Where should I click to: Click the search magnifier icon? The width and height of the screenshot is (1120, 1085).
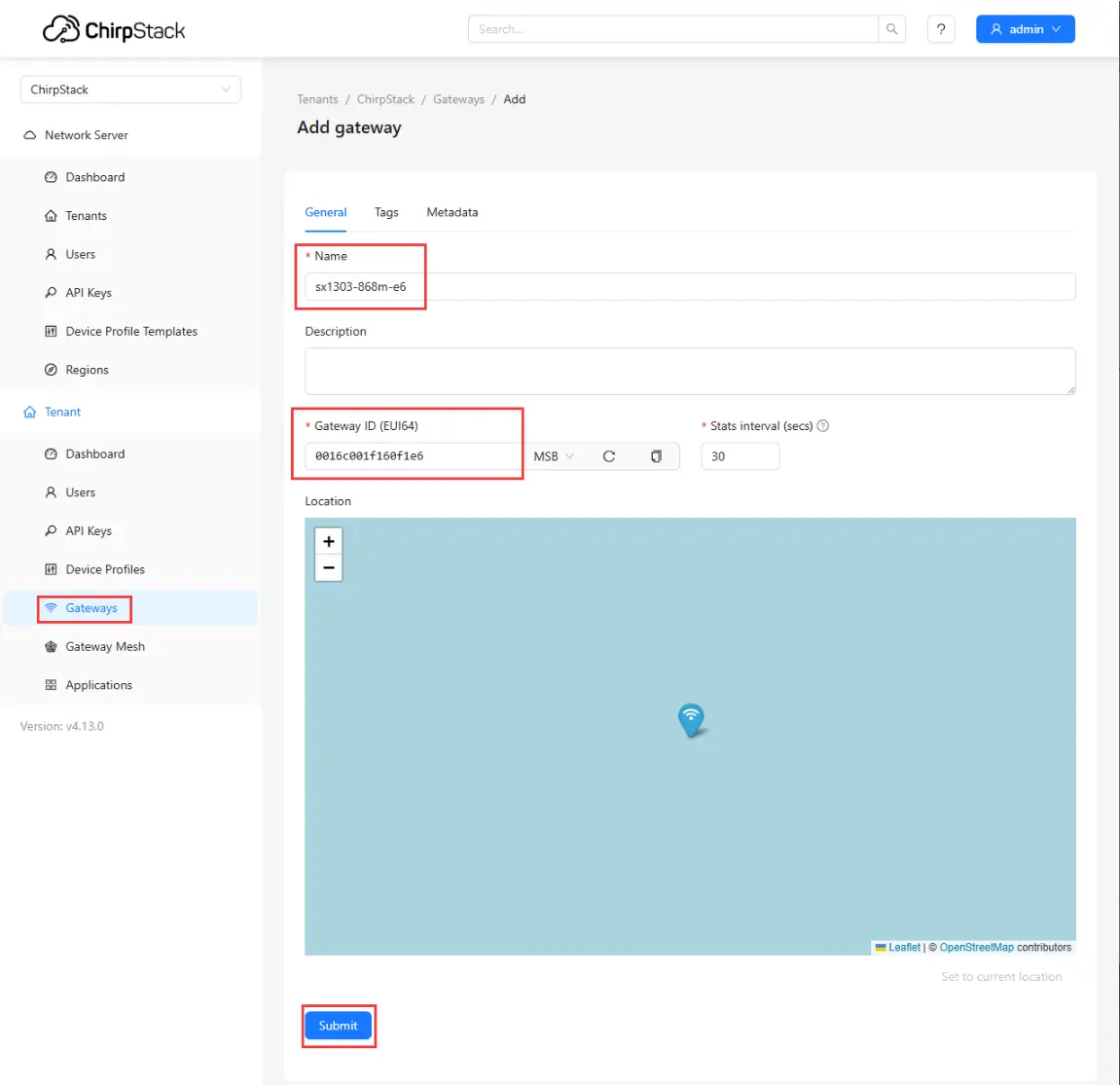click(891, 29)
